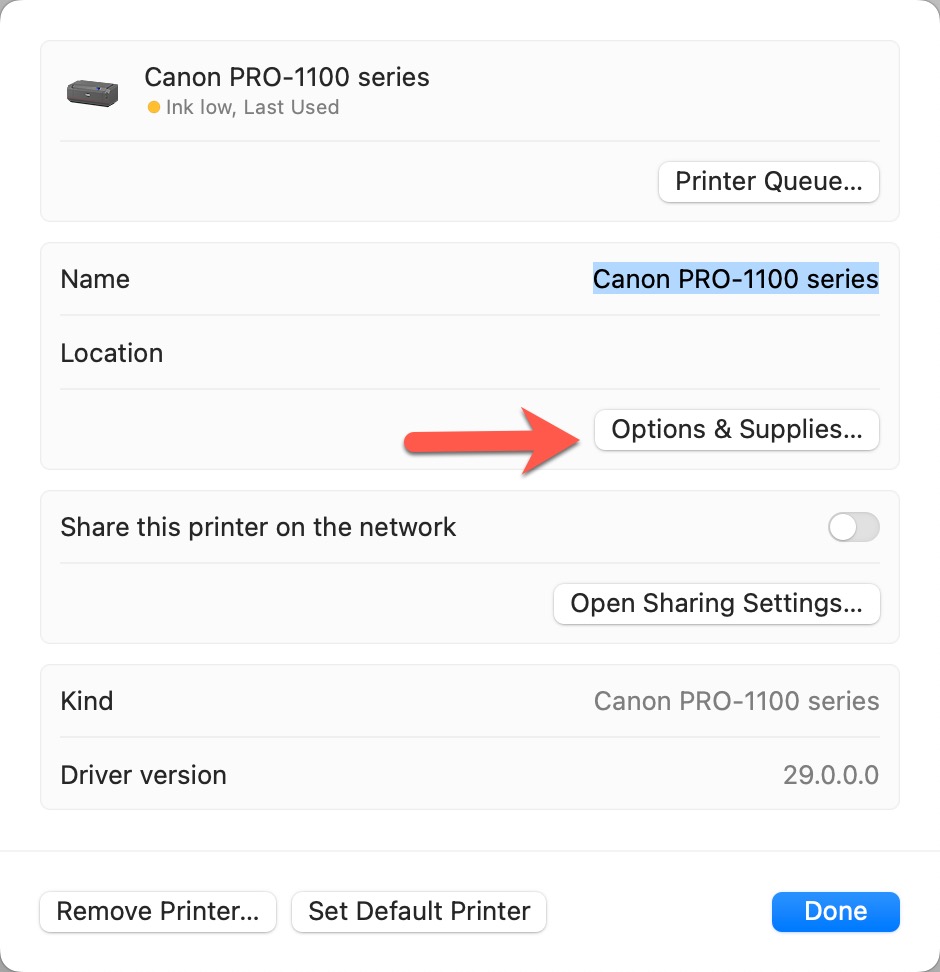Image resolution: width=940 pixels, height=972 pixels.
Task: Click the Driver version label
Action: point(143,775)
